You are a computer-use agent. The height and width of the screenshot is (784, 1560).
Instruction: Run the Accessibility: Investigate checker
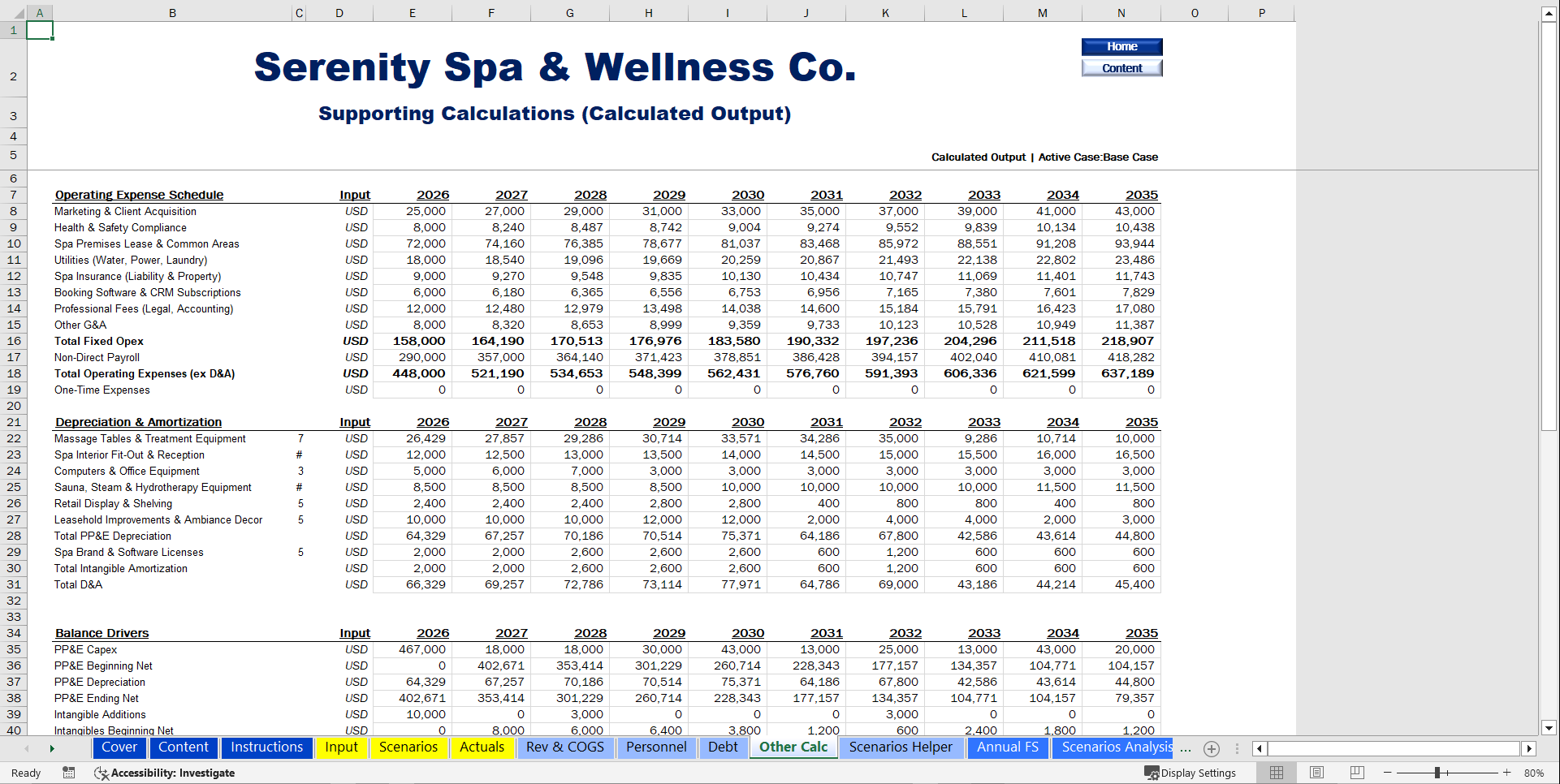pyautogui.click(x=162, y=773)
